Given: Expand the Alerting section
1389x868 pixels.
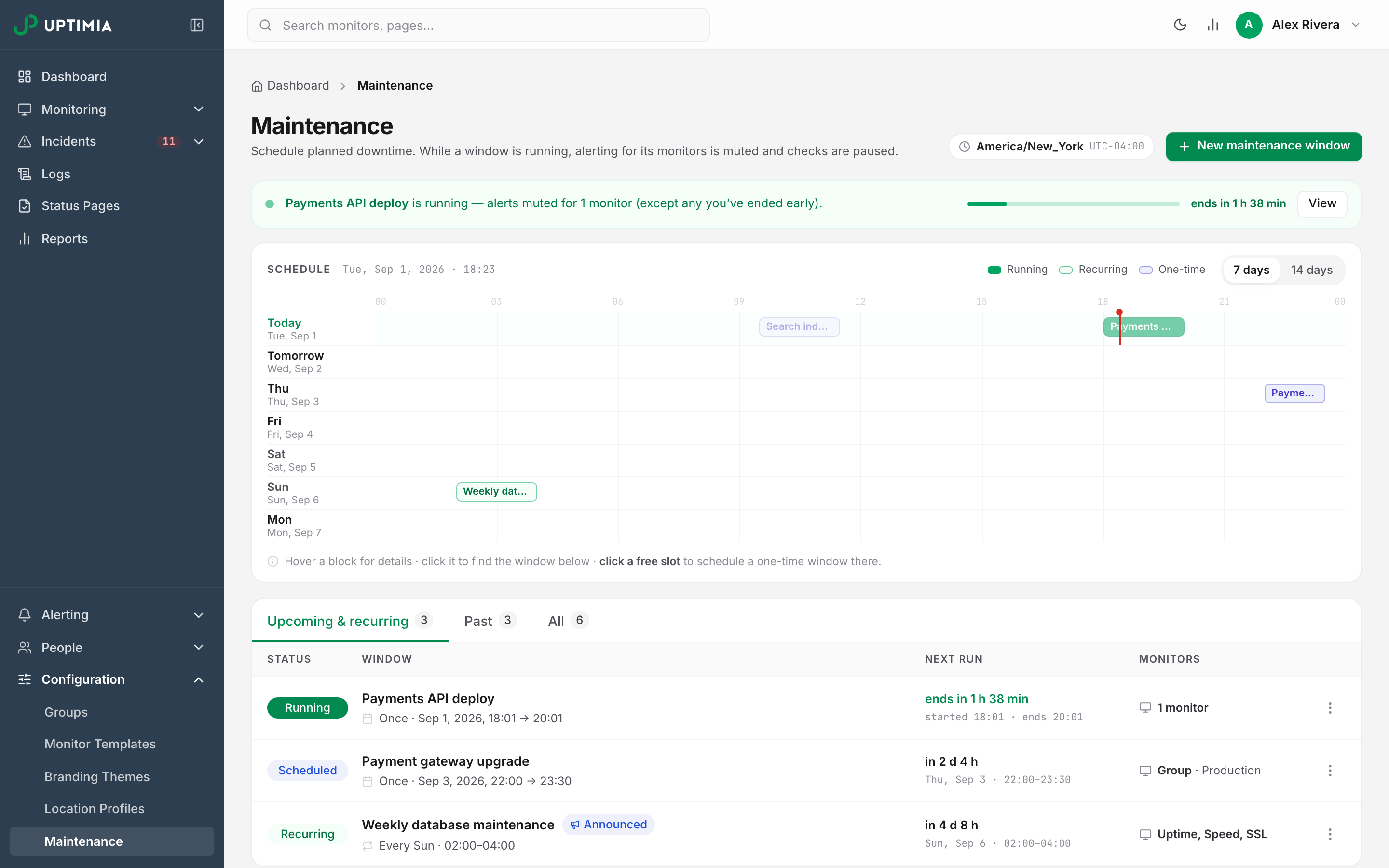Looking at the screenshot, I should click(x=199, y=615).
